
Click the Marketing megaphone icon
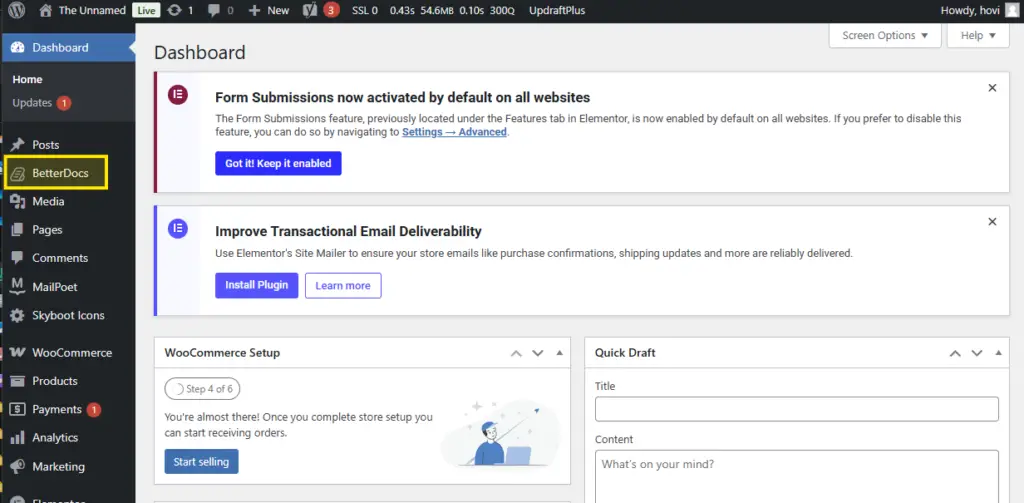[x=18, y=466]
